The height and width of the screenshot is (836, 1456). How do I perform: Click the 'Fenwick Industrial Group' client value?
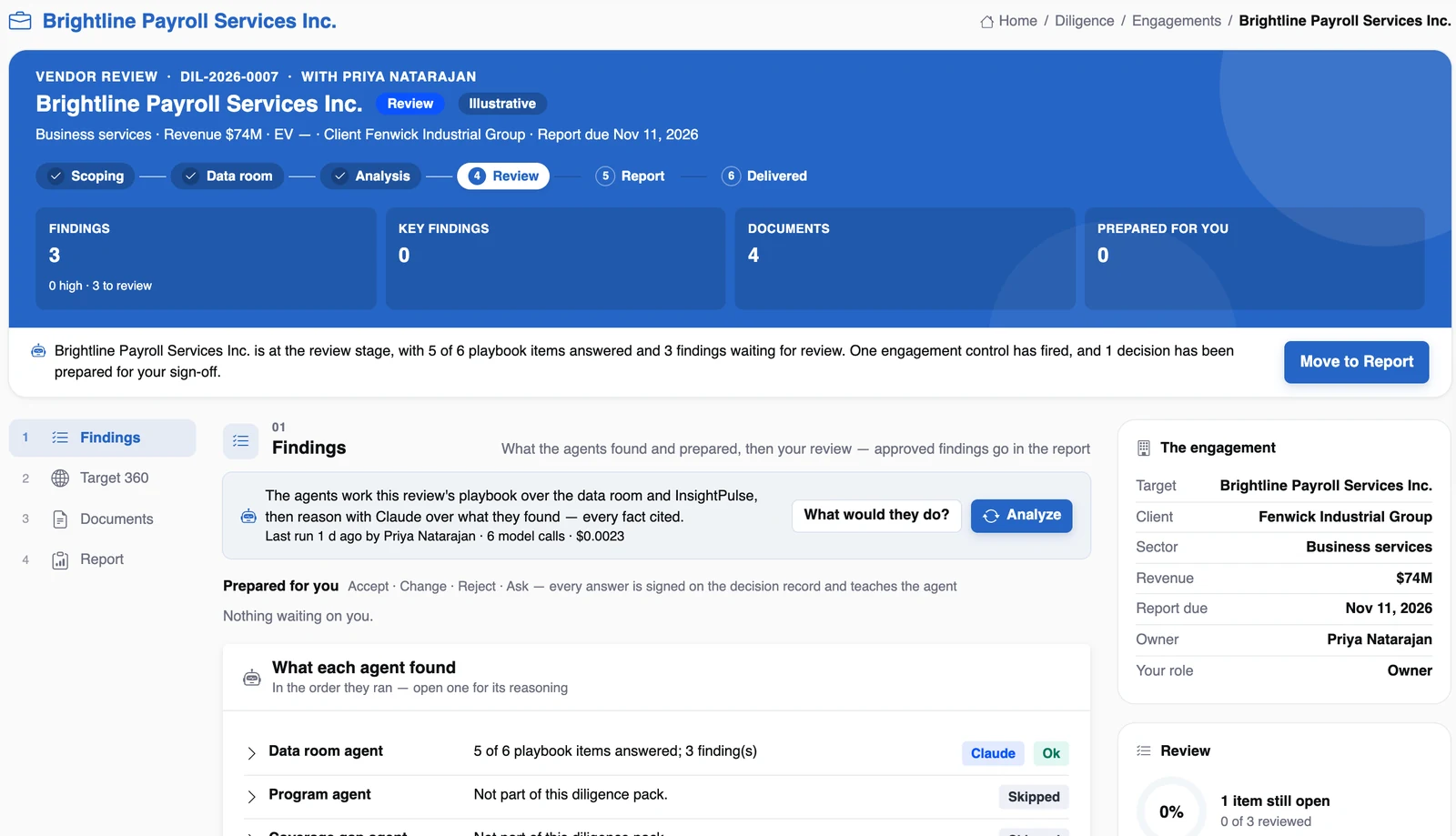pyautogui.click(x=1345, y=518)
